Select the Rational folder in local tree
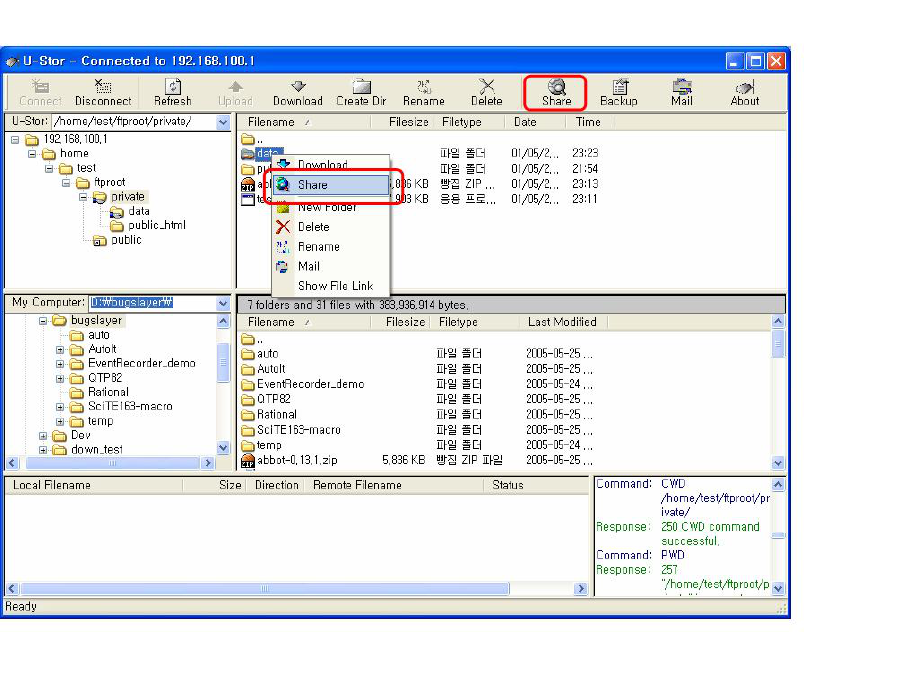Screen dimensions: 918x689 pyautogui.click(x=108, y=392)
